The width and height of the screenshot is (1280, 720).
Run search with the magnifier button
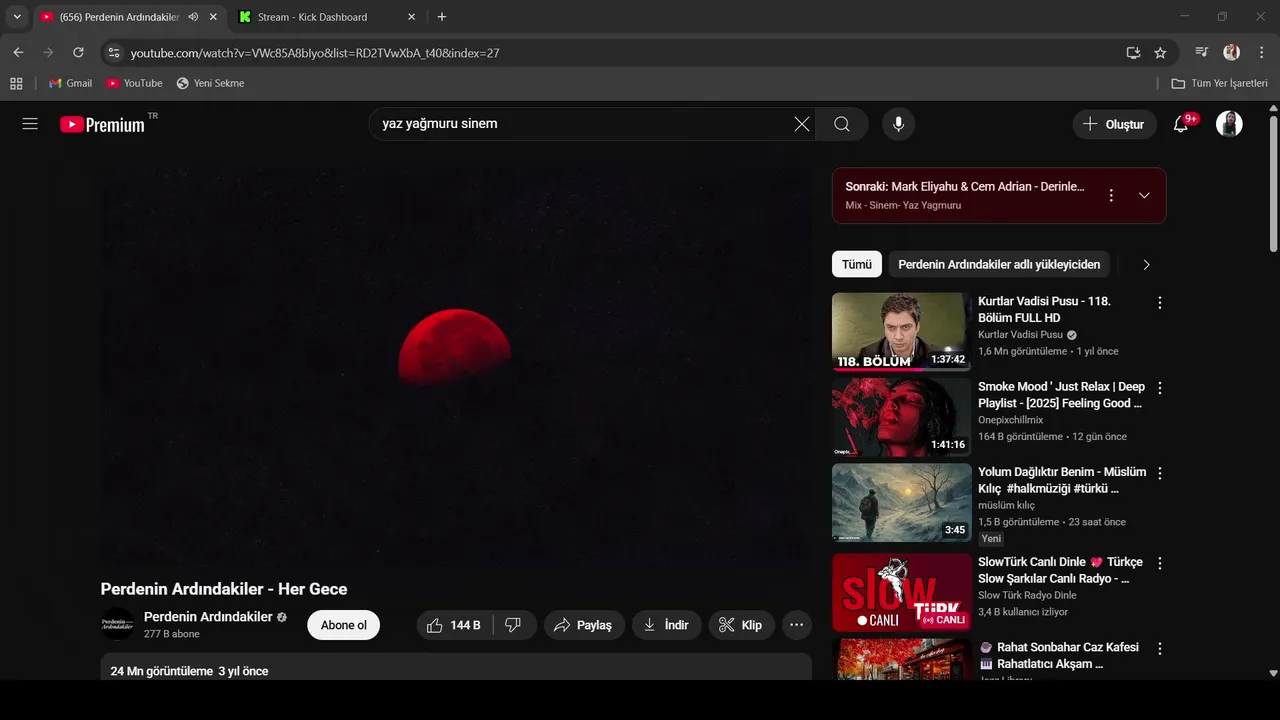(842, 124)
